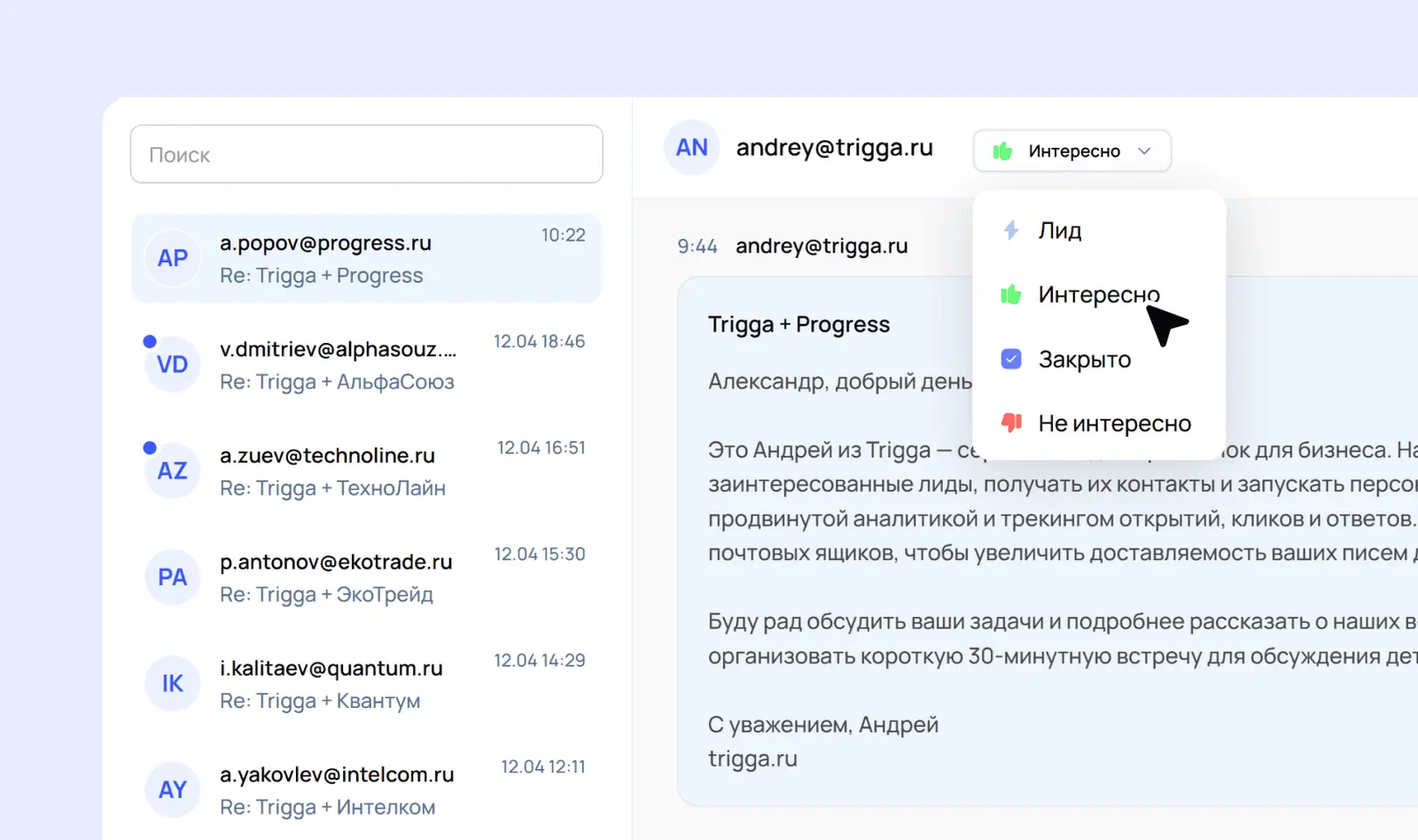The image size is (1418, 840).
Task: Select Лид from the status menu
Action: [1060, 229]
